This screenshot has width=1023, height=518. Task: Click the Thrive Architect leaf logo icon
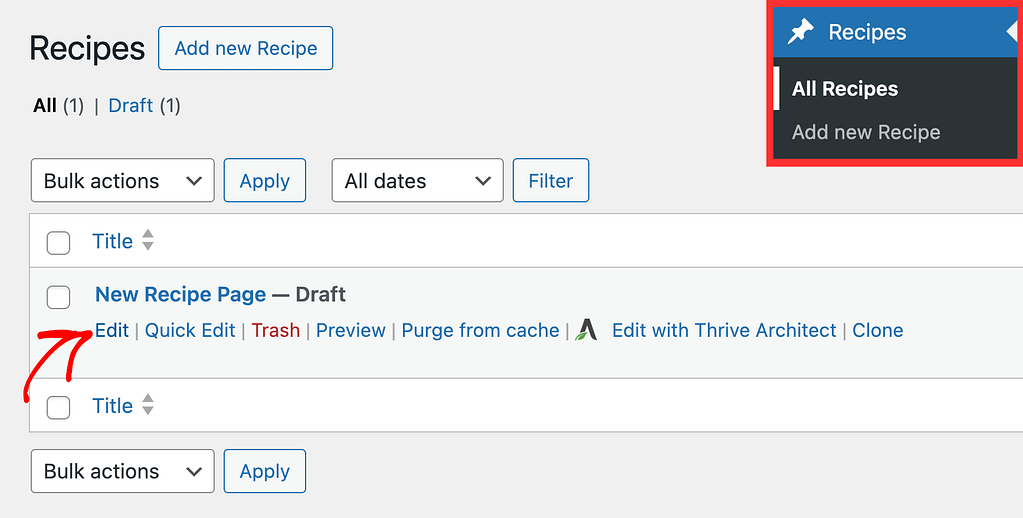[586, 330]
